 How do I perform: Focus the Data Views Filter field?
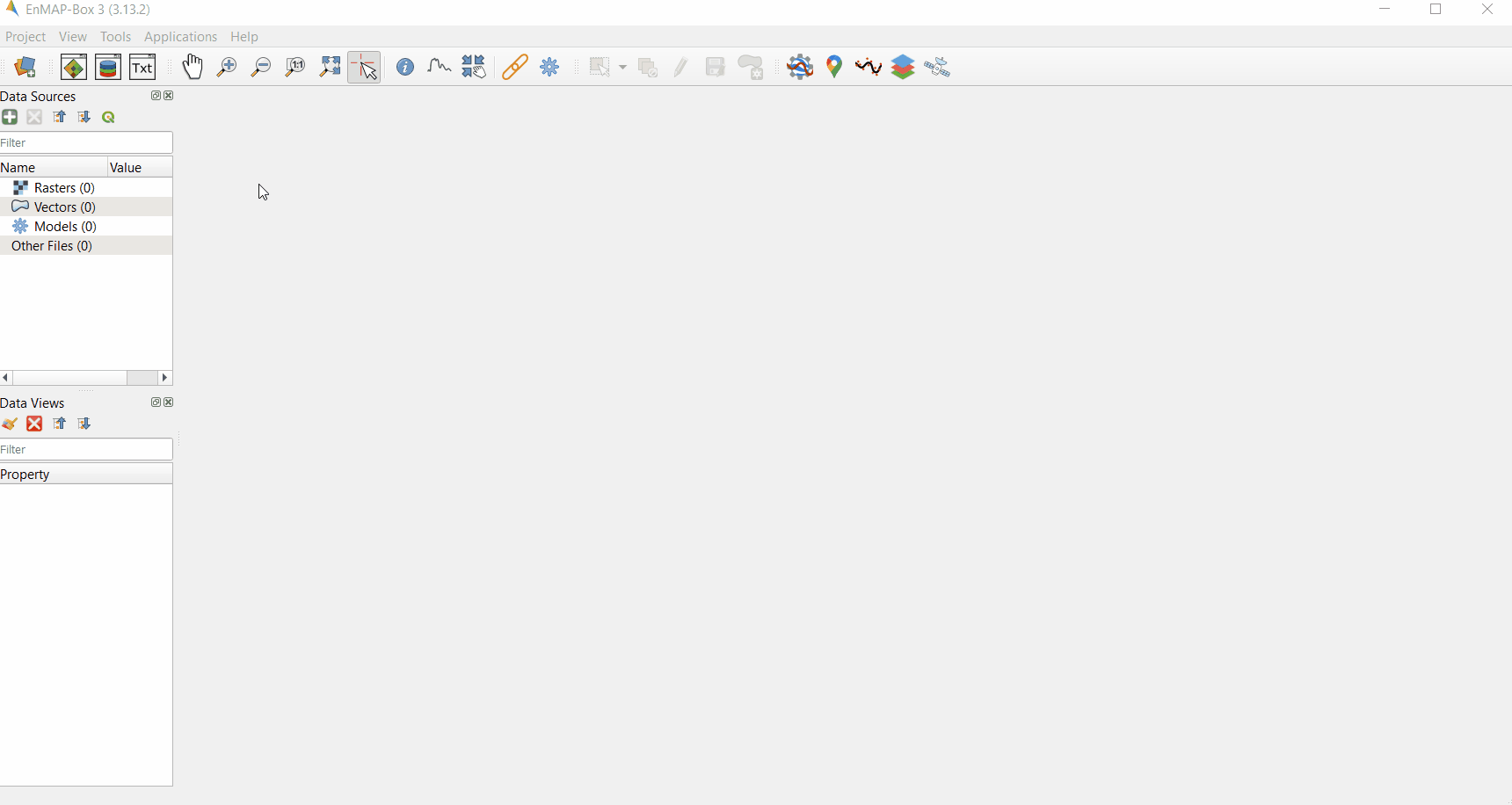pyautogui.click(x=86, y=449)
